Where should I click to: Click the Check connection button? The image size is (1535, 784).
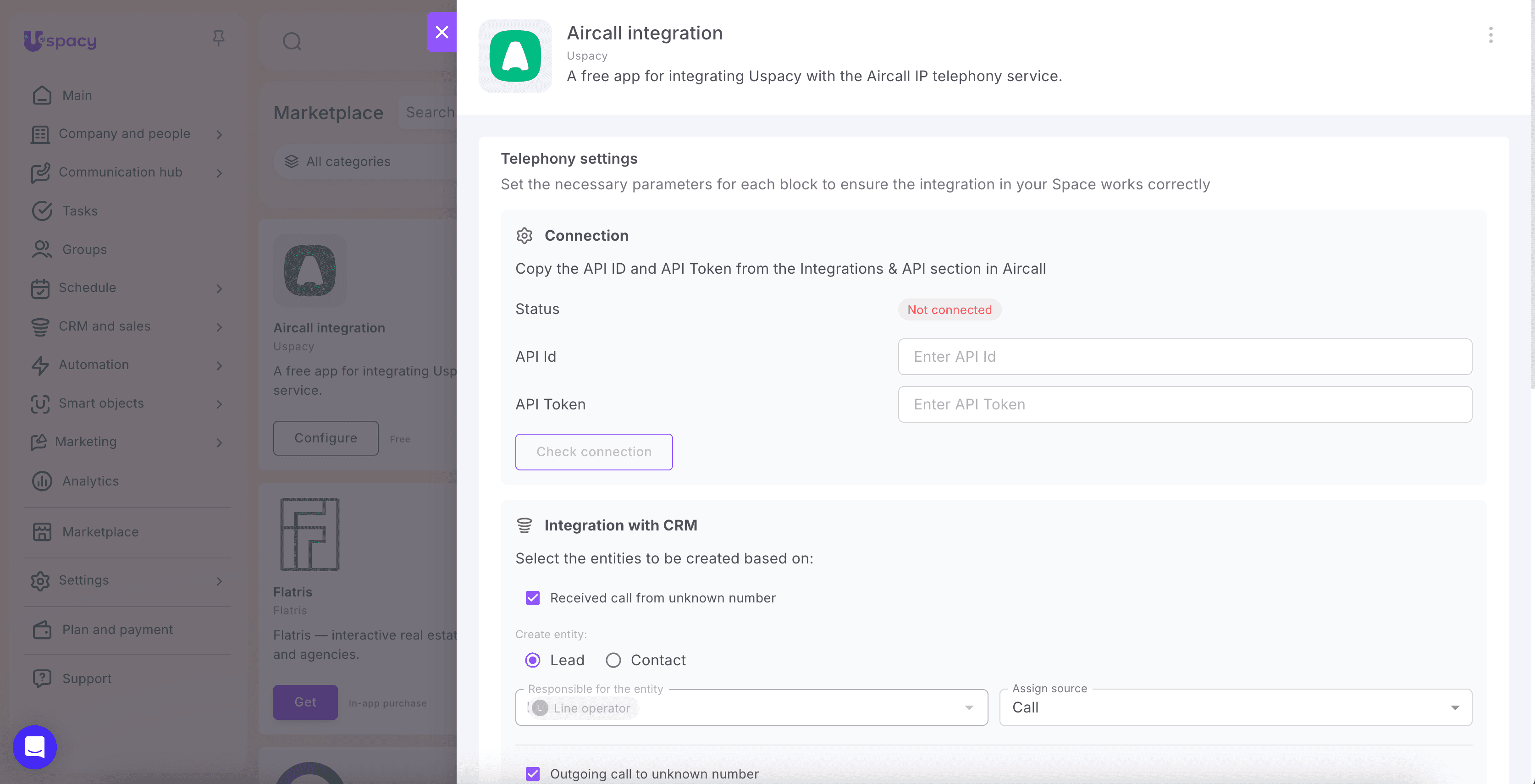point(593,452)
